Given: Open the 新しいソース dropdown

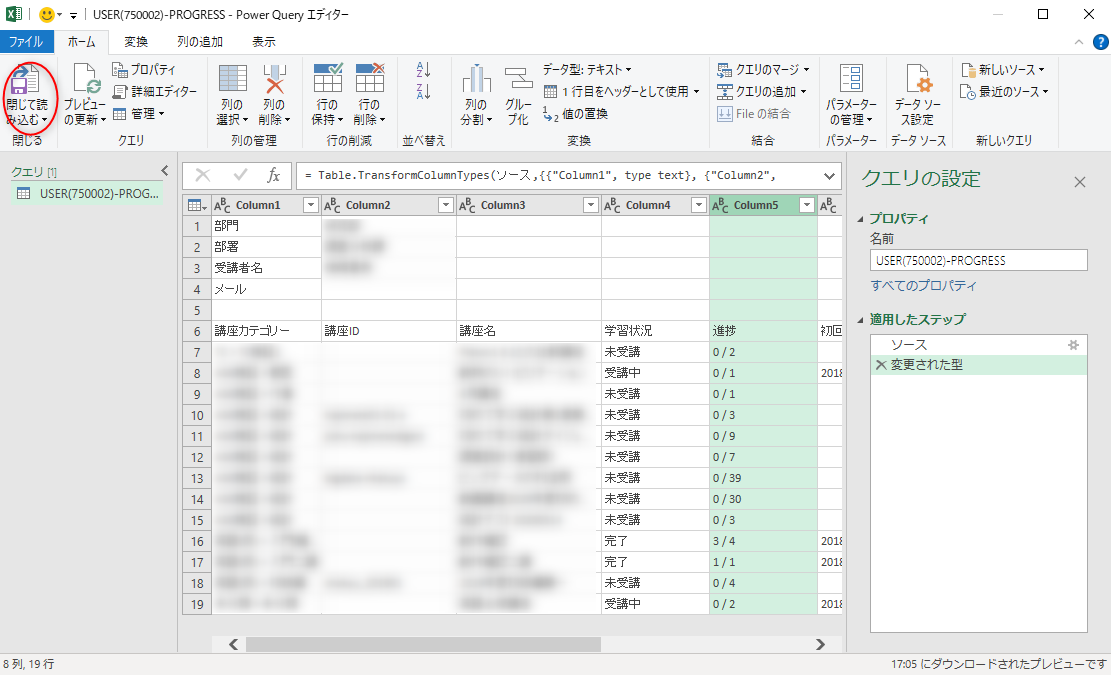Looking at the screenshot, I should pos(1003,69).
